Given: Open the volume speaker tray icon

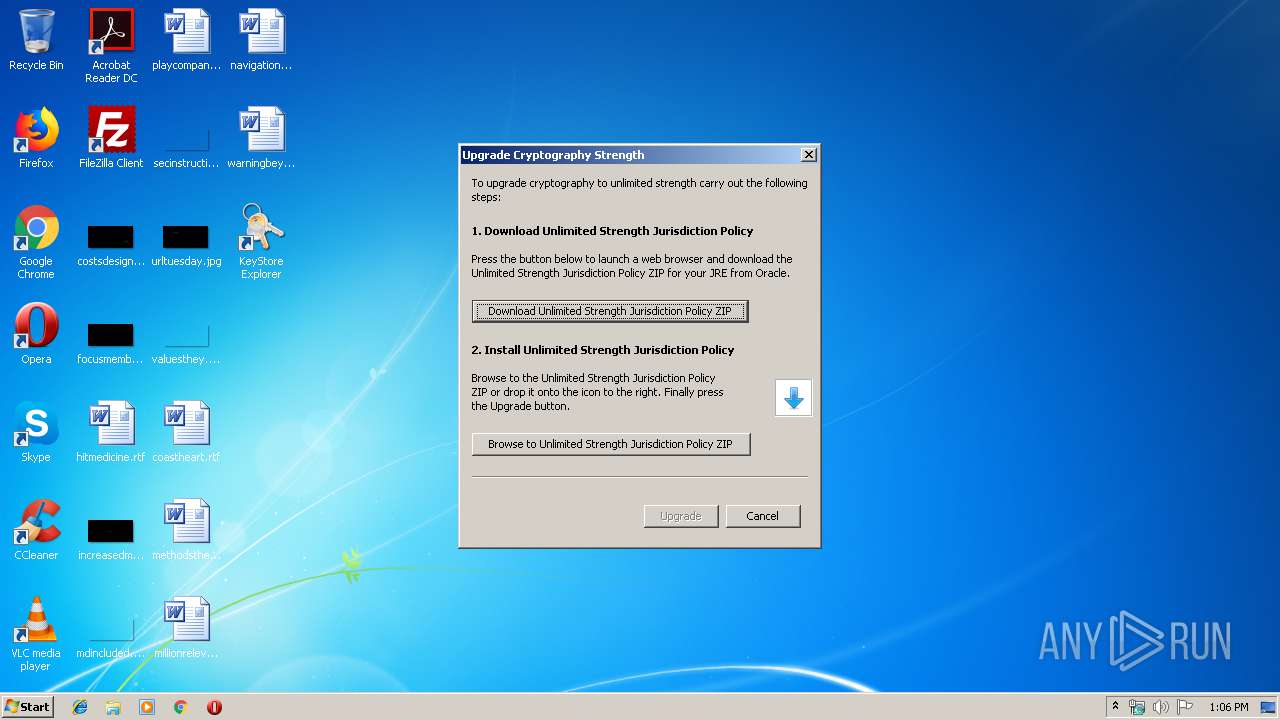Looking at the screenshot, I should (x=1161, y=707).
